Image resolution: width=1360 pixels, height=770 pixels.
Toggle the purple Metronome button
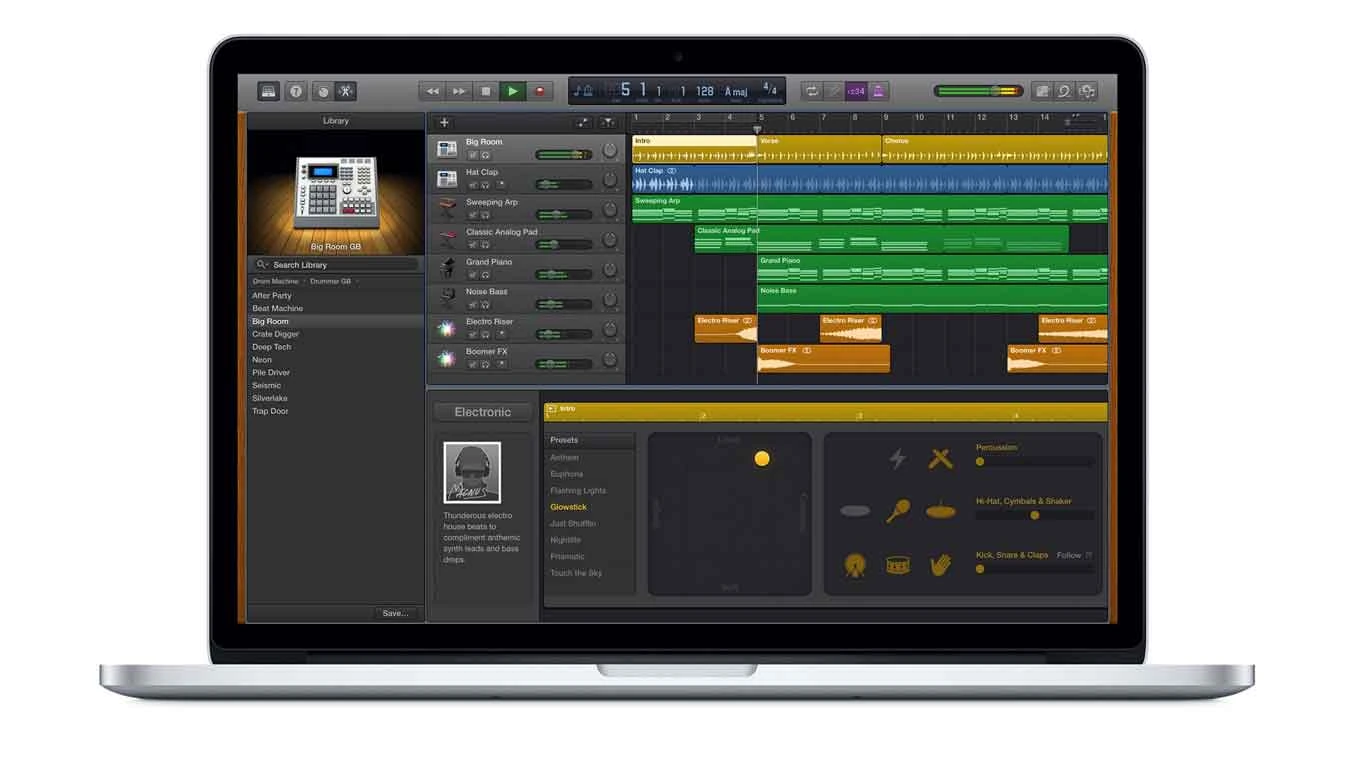tap(878, 91)
